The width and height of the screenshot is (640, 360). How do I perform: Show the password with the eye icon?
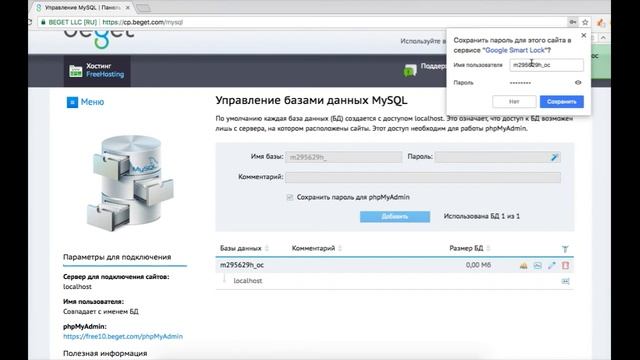(578, 82)
